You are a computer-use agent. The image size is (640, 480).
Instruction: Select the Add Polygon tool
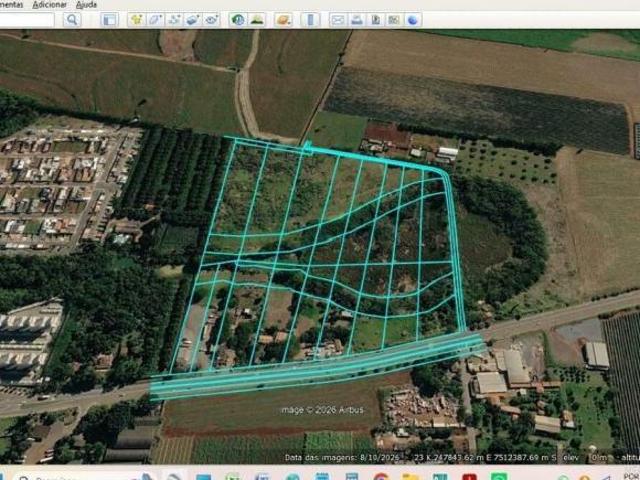tap(155, 19)
